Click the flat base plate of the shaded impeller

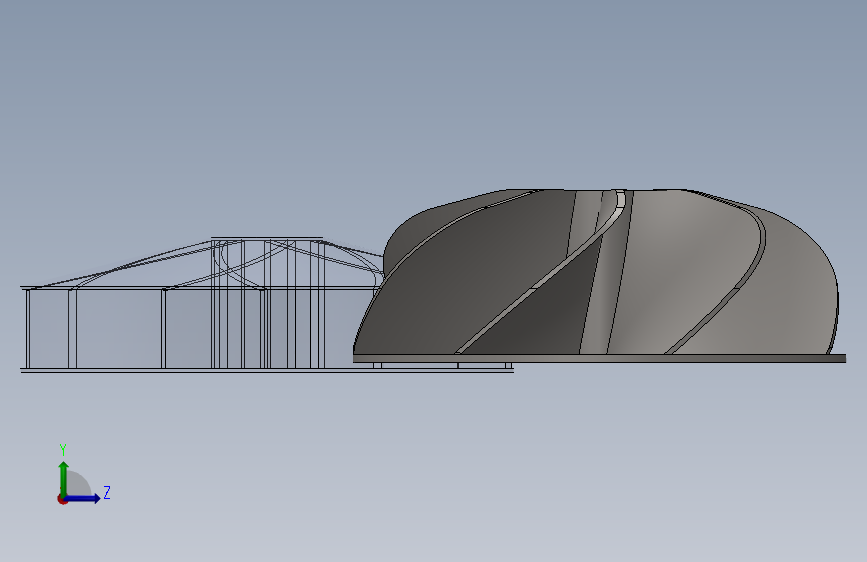tap(599, 359)
